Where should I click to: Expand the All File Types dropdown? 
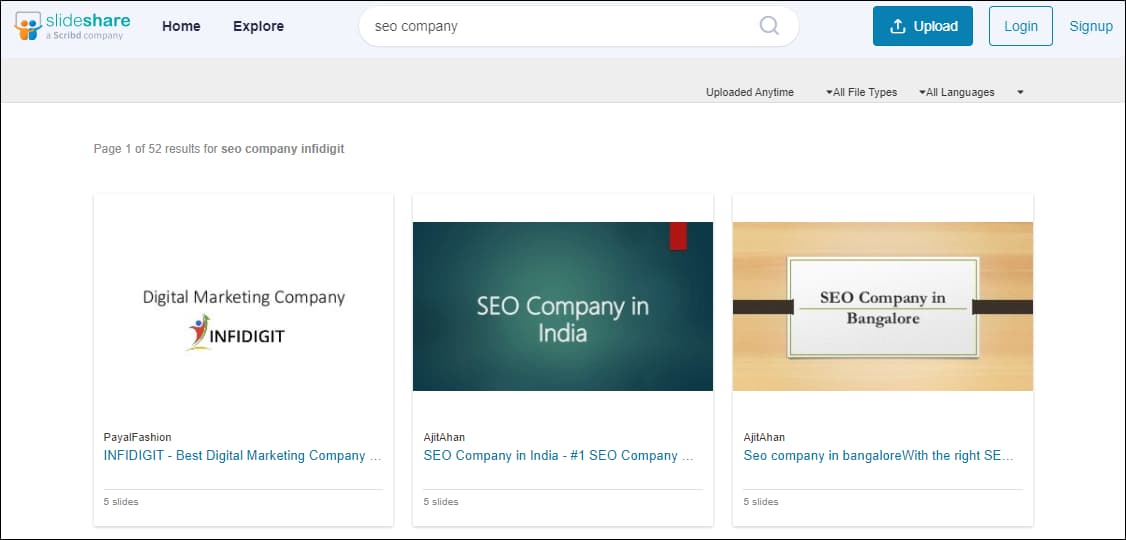click(x=861, y=92)
